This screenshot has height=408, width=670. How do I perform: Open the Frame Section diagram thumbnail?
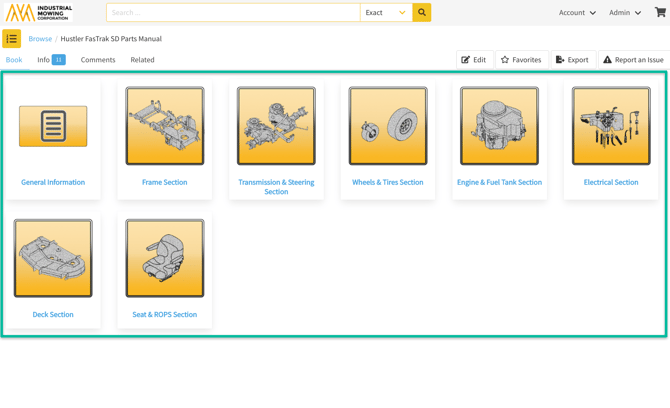pyautogui.click(x=165, y=126)
